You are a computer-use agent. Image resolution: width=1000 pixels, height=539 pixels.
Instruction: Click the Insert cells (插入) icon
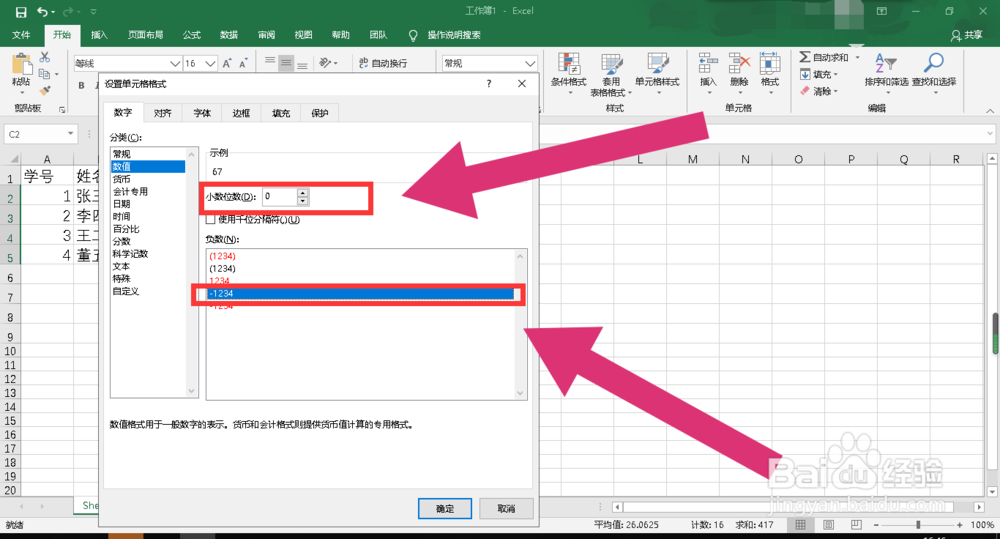pos(708,64)
